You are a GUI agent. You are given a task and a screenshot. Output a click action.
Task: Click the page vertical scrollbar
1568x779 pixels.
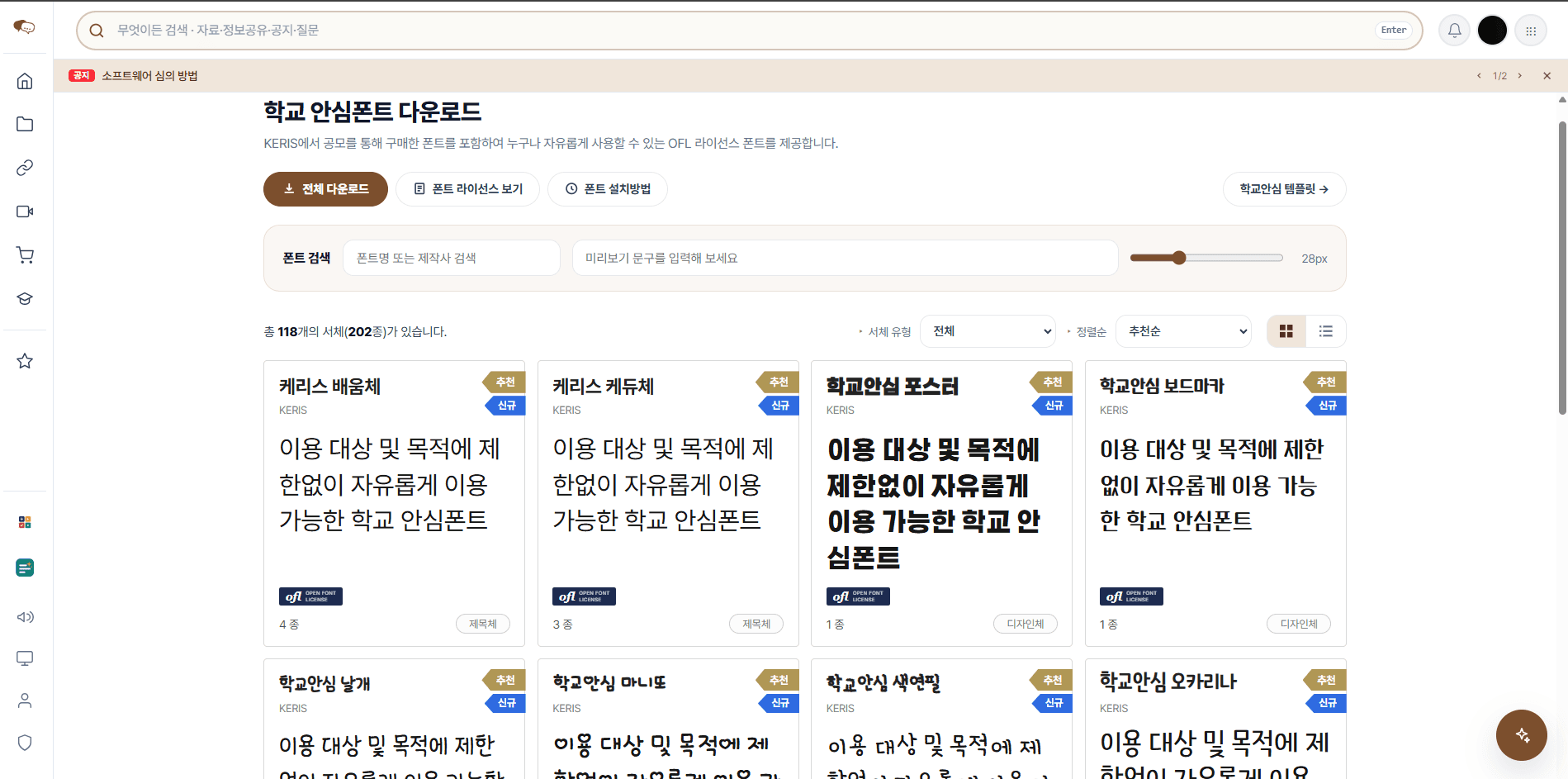click(1562, 268)
